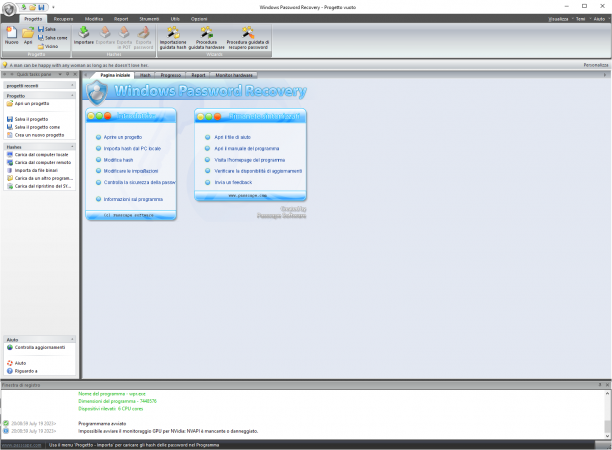Viewport: 612px width, 450px height.
Task: Collapse the Hashes sidebar section
Action: tap(72, 147)
